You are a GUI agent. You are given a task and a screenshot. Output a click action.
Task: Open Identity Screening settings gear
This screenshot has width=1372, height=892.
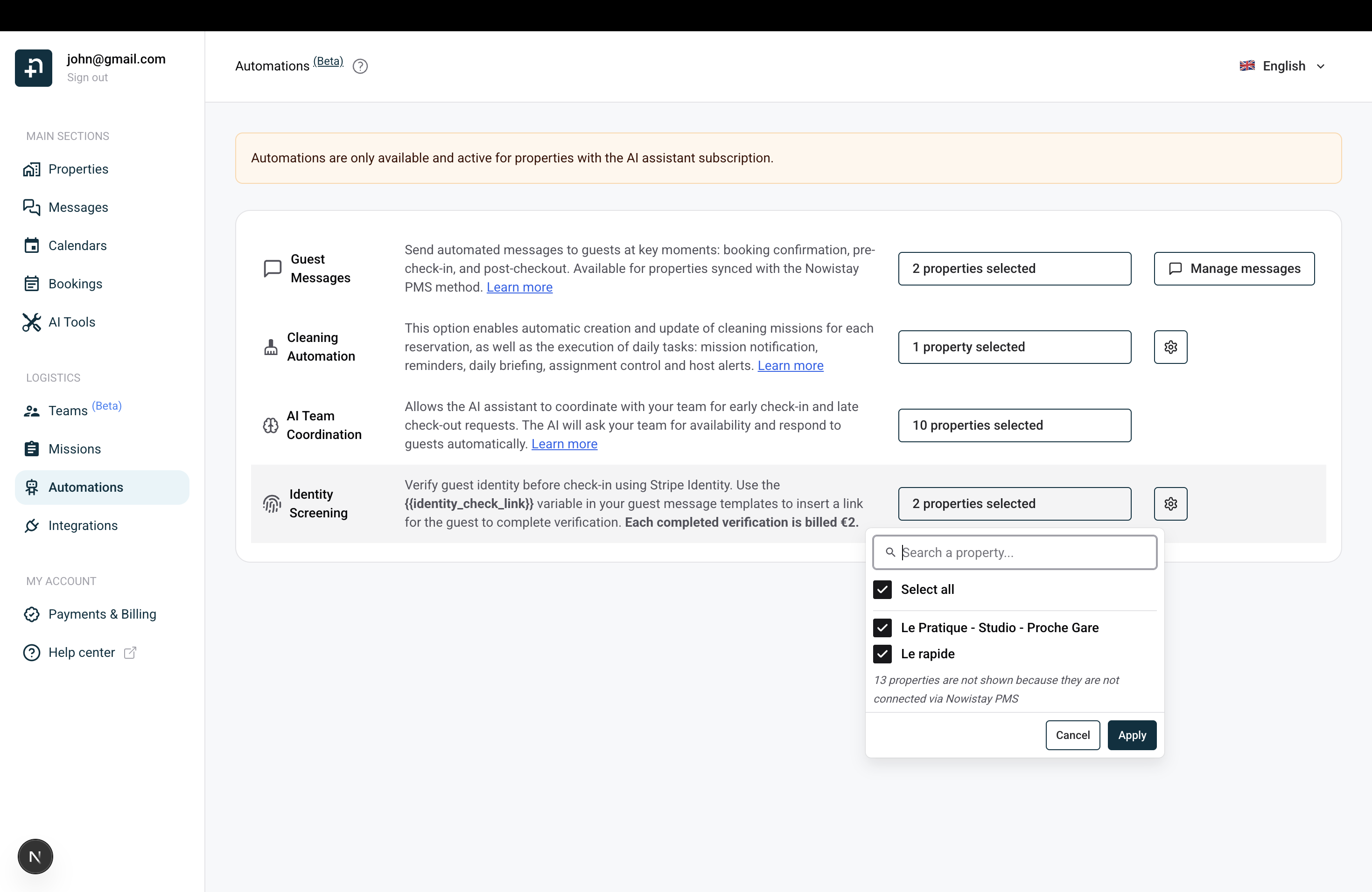1170,504
